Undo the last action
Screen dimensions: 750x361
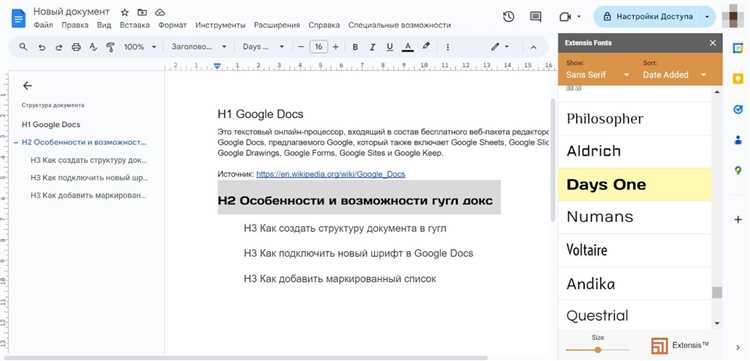pyautogui.click(x=42, y=47)
